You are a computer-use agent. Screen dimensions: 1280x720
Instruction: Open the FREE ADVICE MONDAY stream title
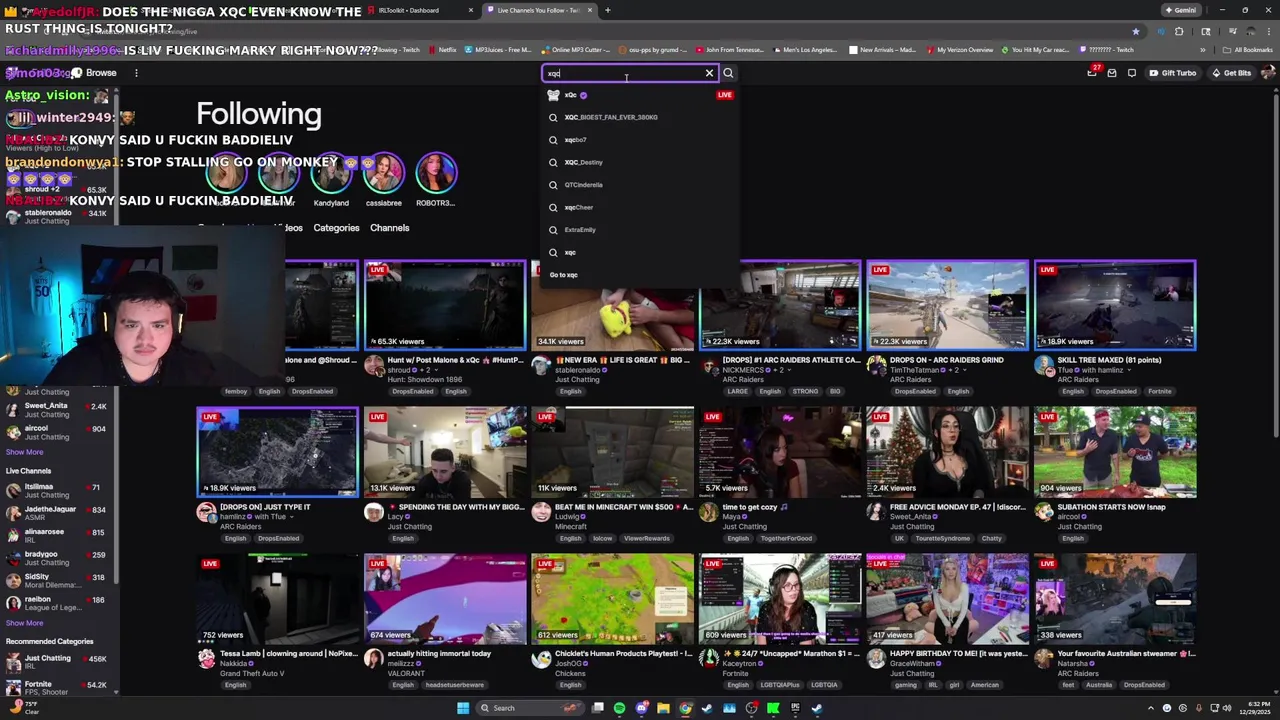(x=958, y=507)
